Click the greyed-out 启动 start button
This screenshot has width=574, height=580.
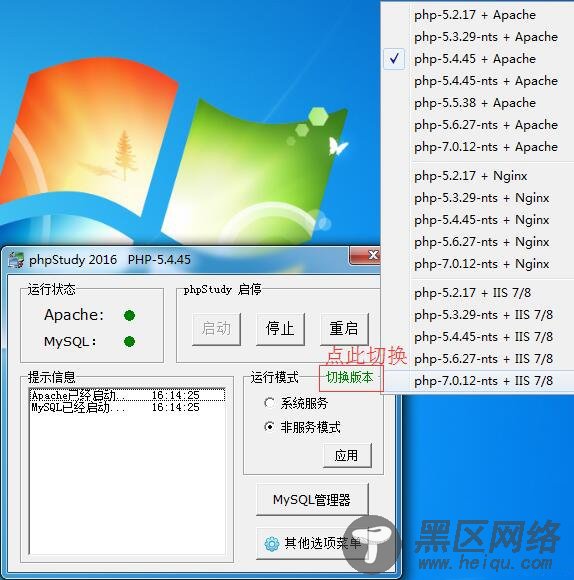coord(216,329)
